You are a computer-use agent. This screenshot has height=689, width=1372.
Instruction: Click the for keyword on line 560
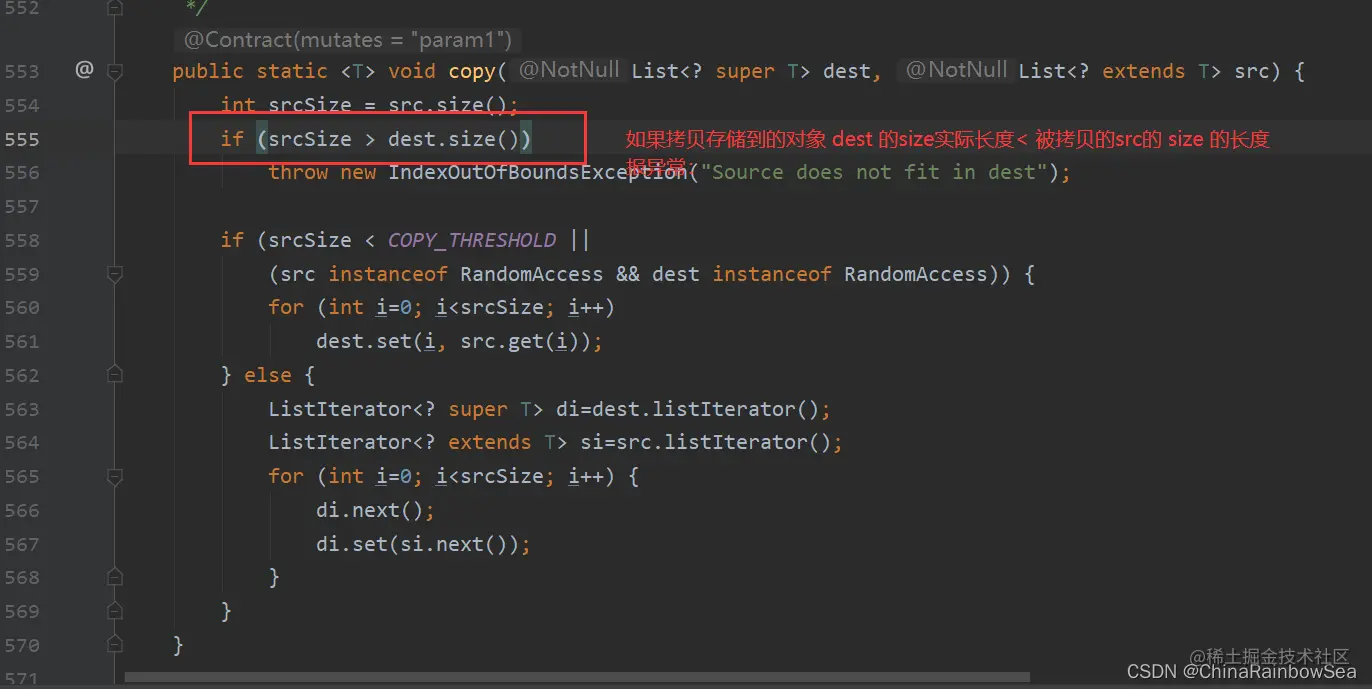click(x=286, y=307)
